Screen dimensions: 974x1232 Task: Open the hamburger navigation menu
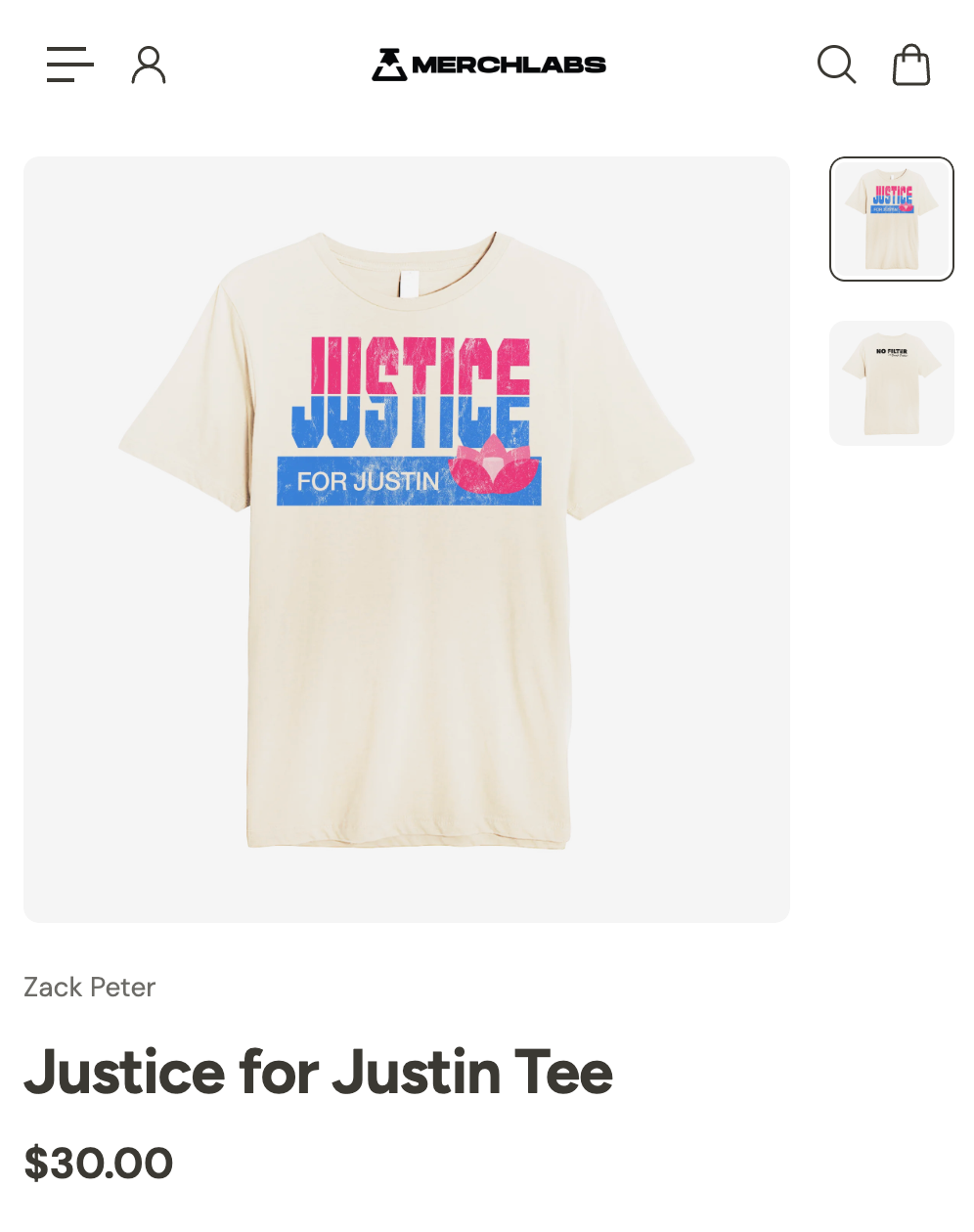tap(70, 65)
